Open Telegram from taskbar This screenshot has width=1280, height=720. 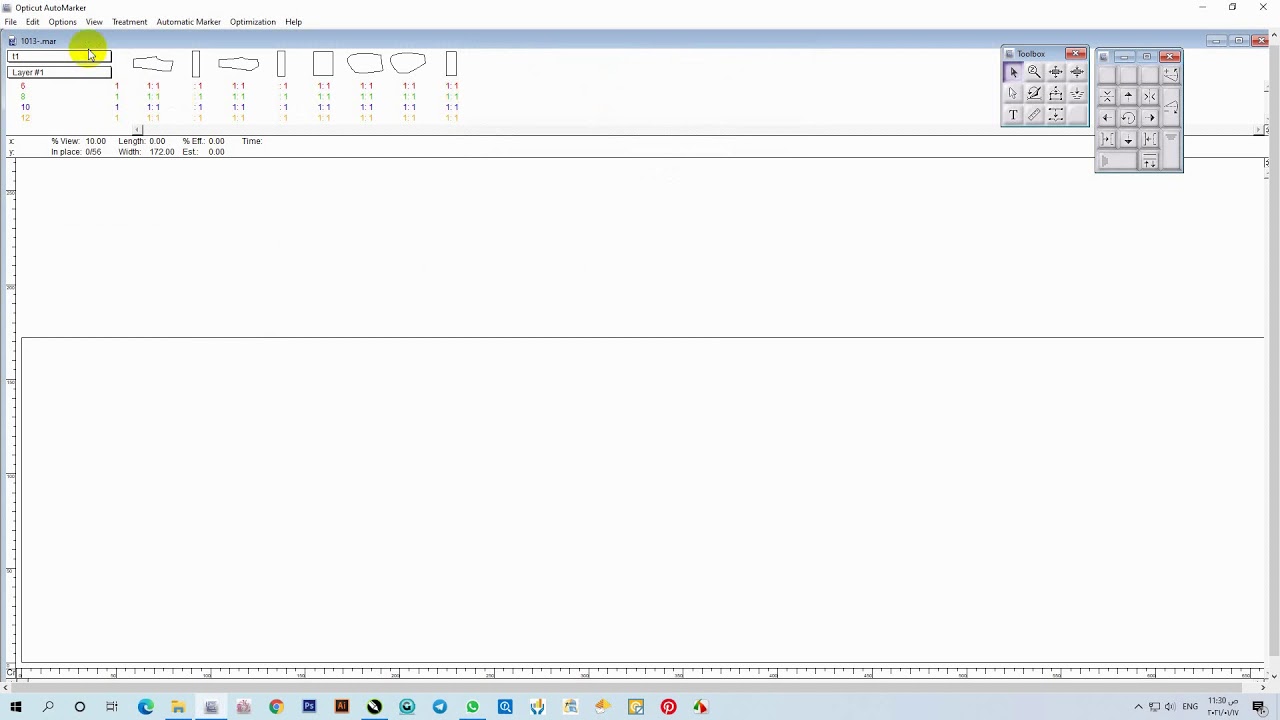(x=439, y=707)
